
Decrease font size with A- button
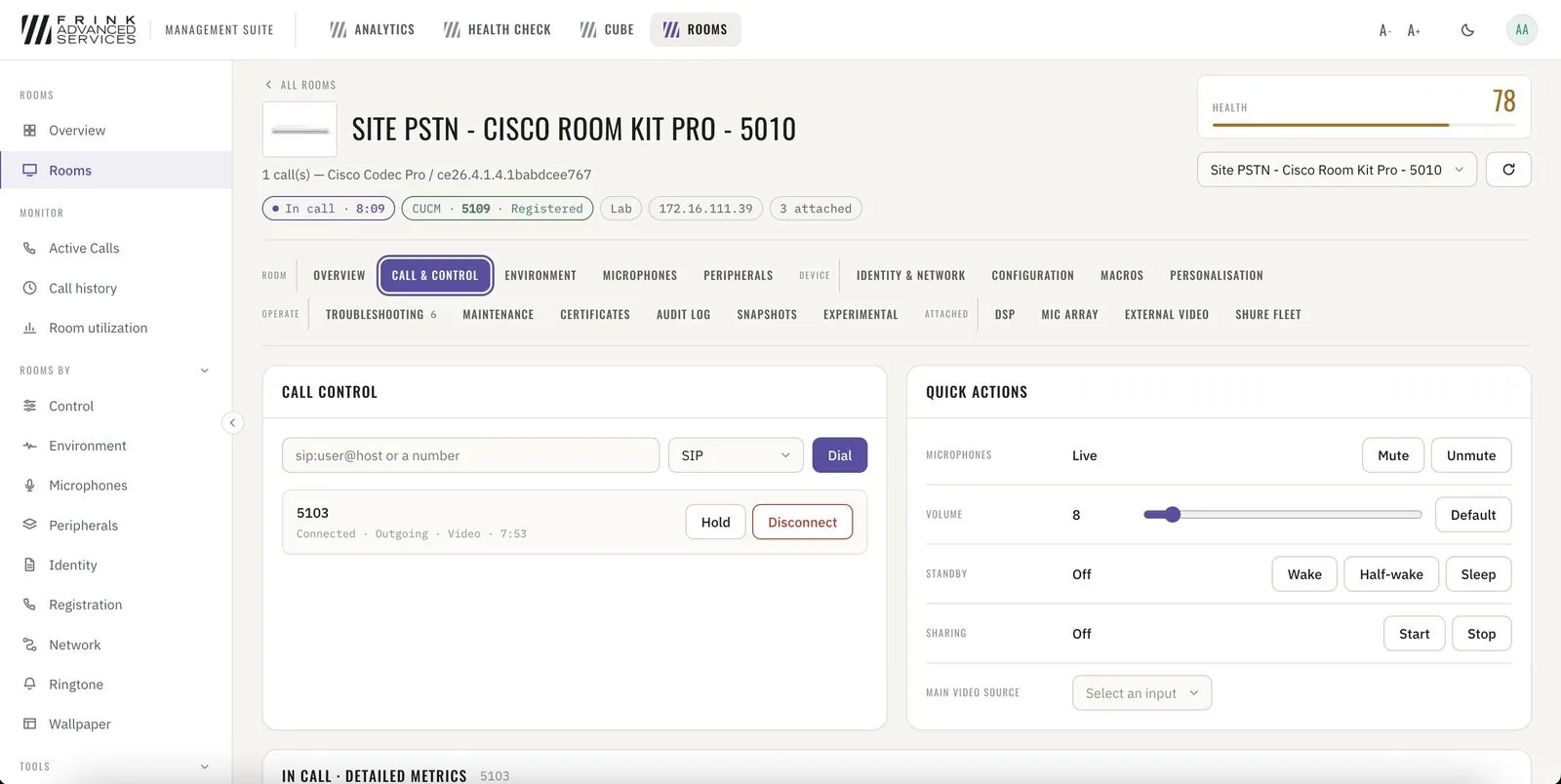point(1384,30)
